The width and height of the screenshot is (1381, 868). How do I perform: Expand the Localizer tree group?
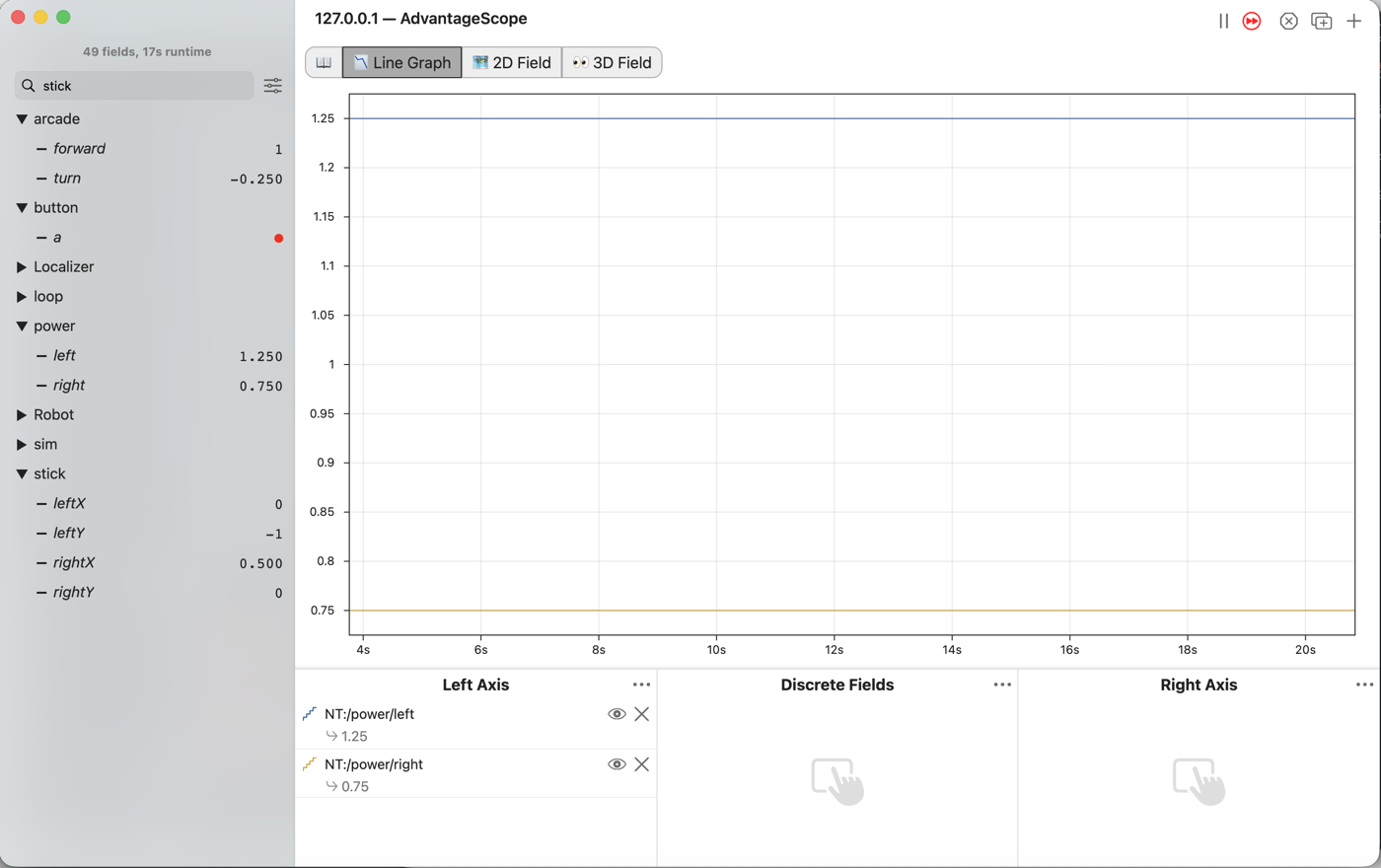22,267
